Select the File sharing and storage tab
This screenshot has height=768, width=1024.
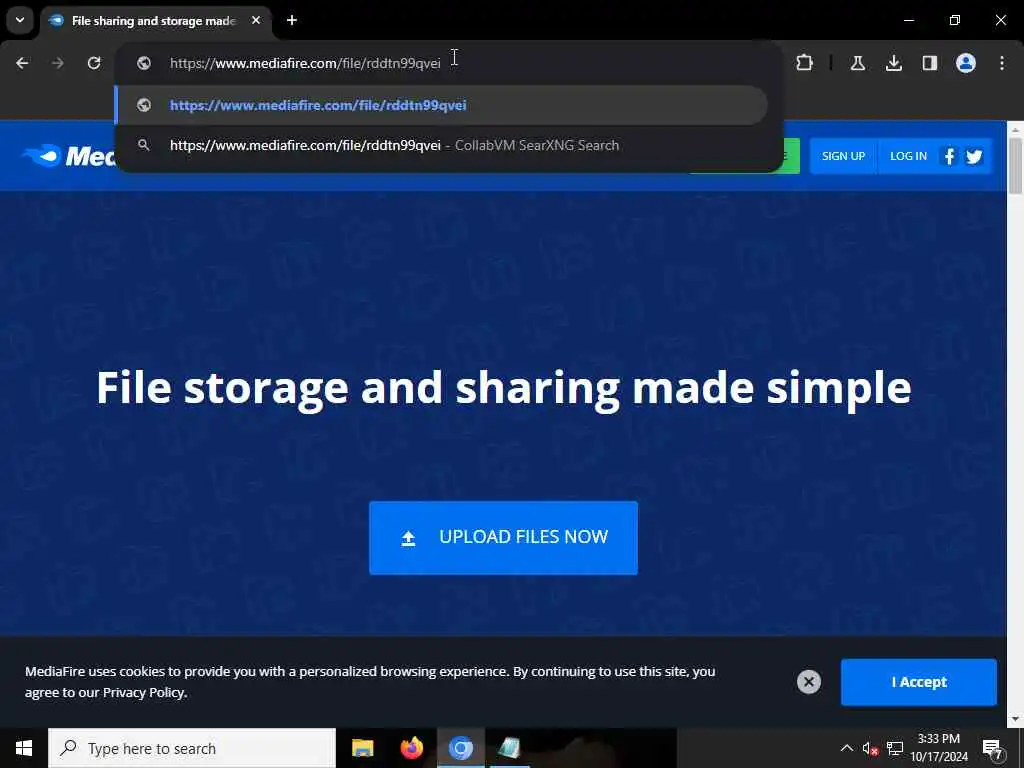pyautogui.click(x=155, y=21)
